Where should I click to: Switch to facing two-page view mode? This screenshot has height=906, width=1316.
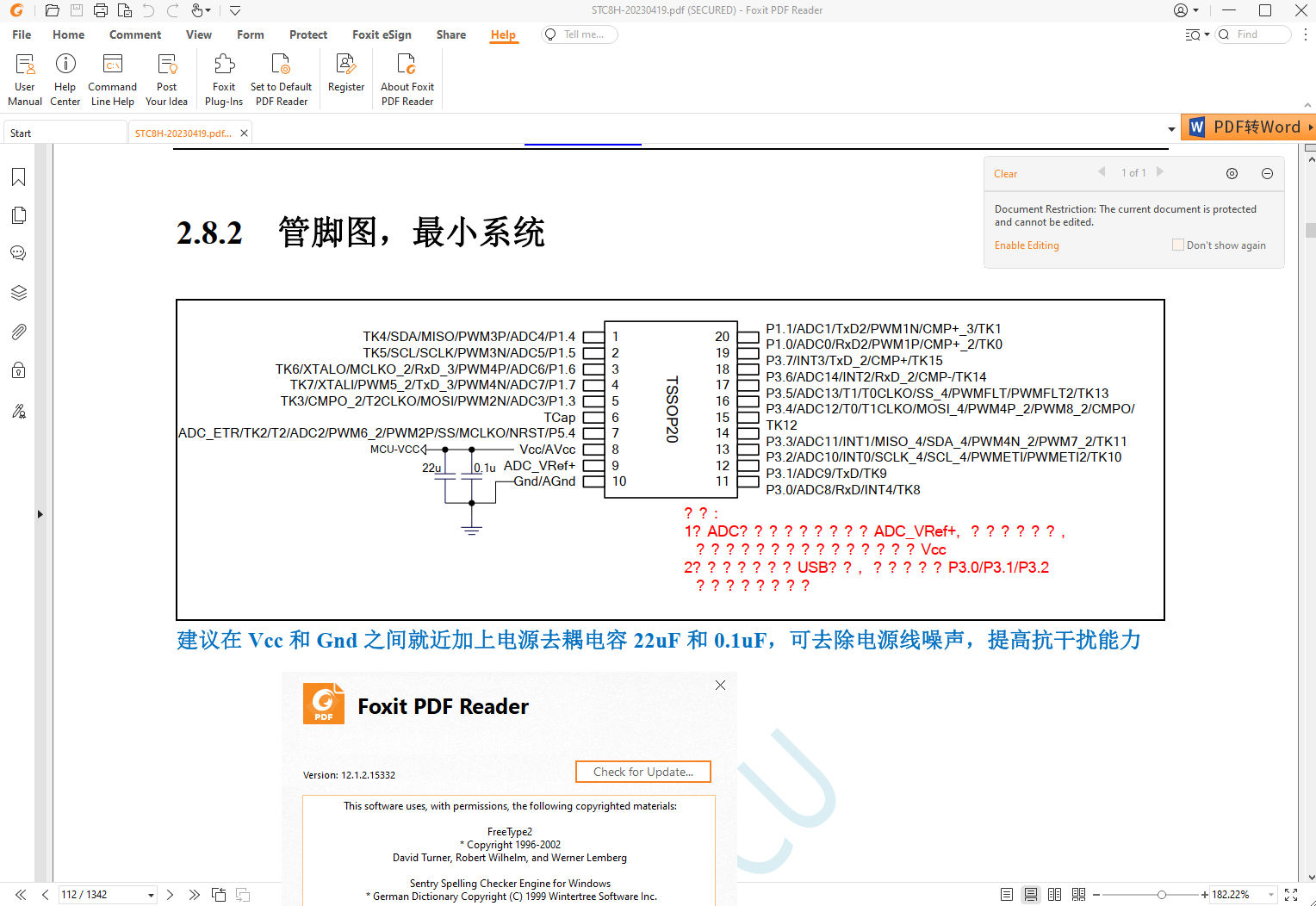(1054, 895)
